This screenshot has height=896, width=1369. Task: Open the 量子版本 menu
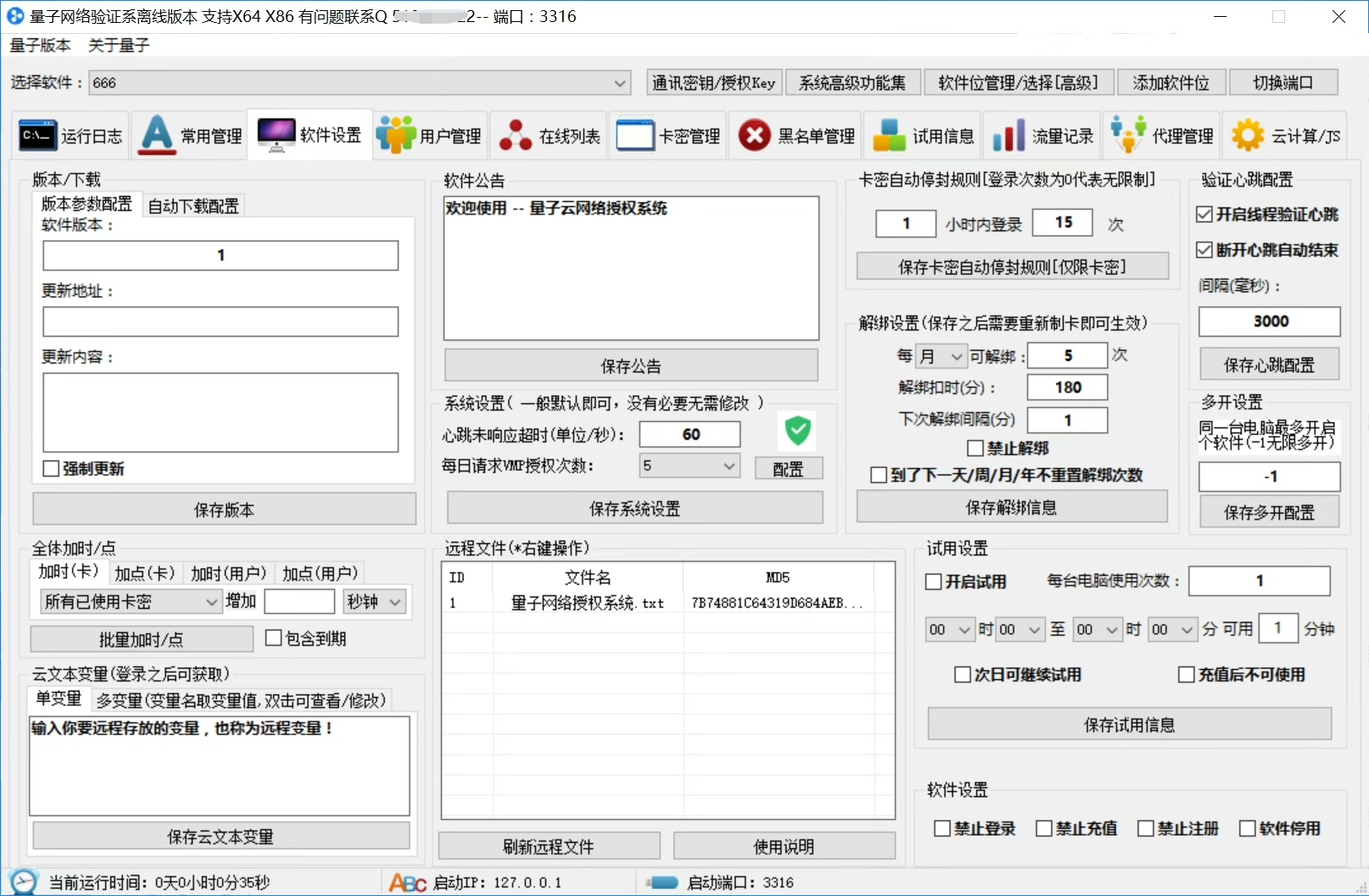[x=40, y=46]
